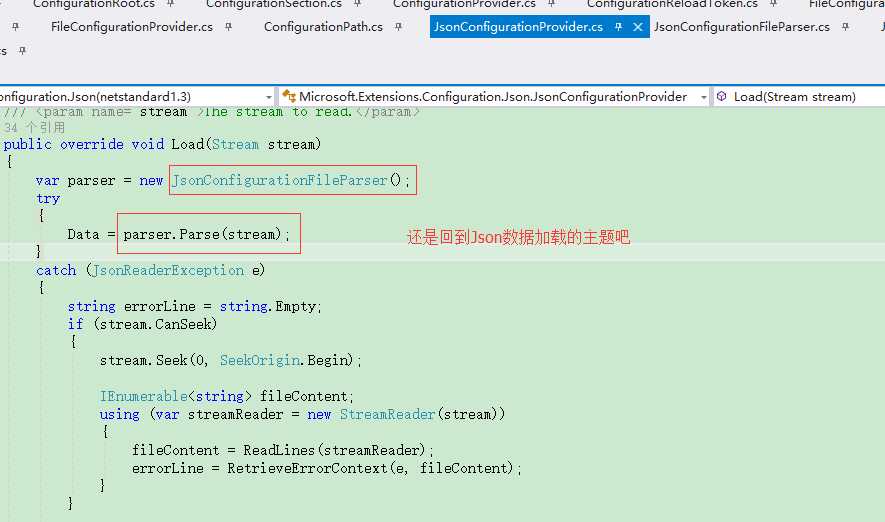Open the ConfigurationSection.cs tab
This screenshot has height=522, width=885.
click(x=274, y=4)
